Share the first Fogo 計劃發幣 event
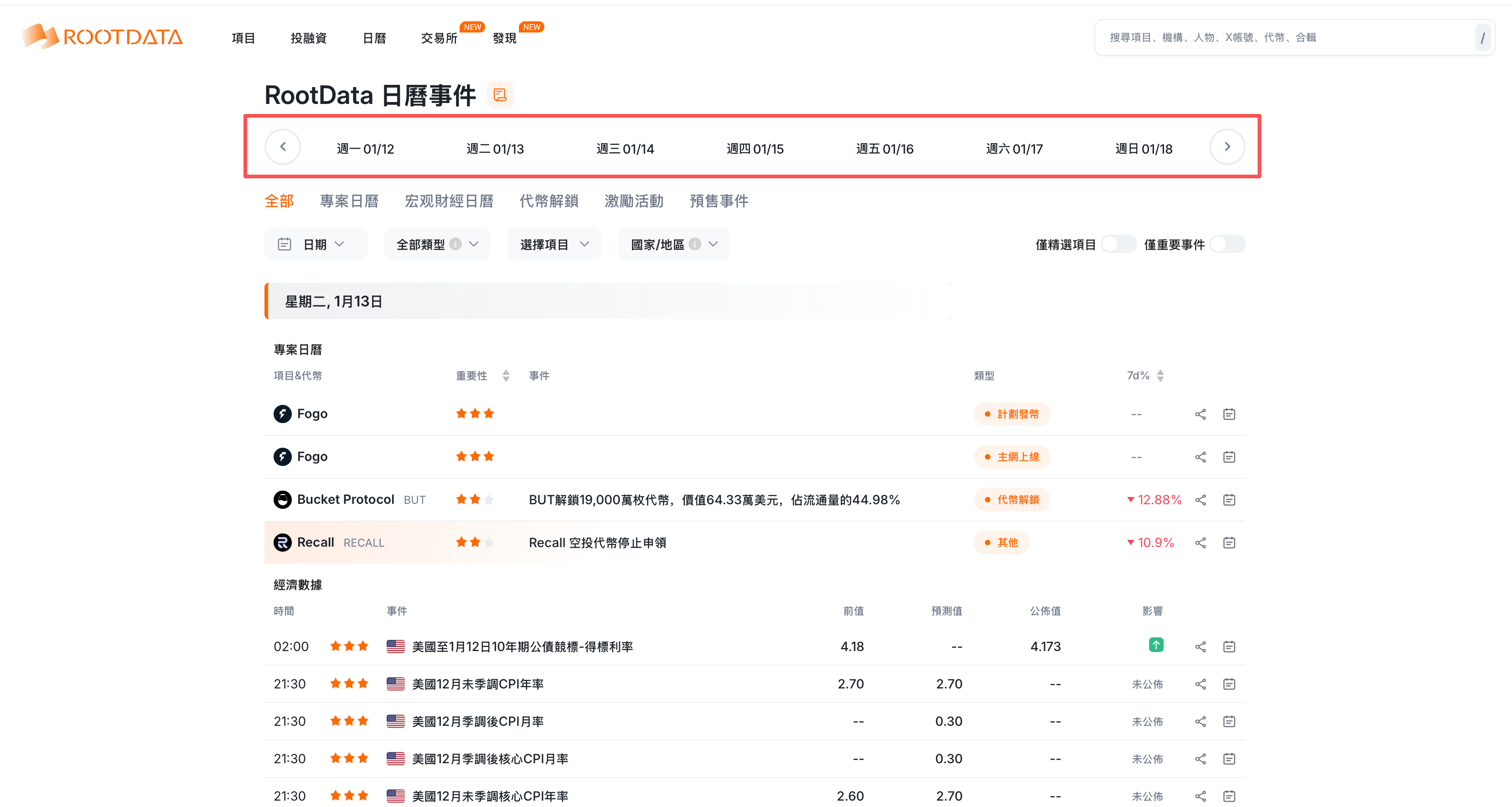1512x807 pixels. point(1200,414)
